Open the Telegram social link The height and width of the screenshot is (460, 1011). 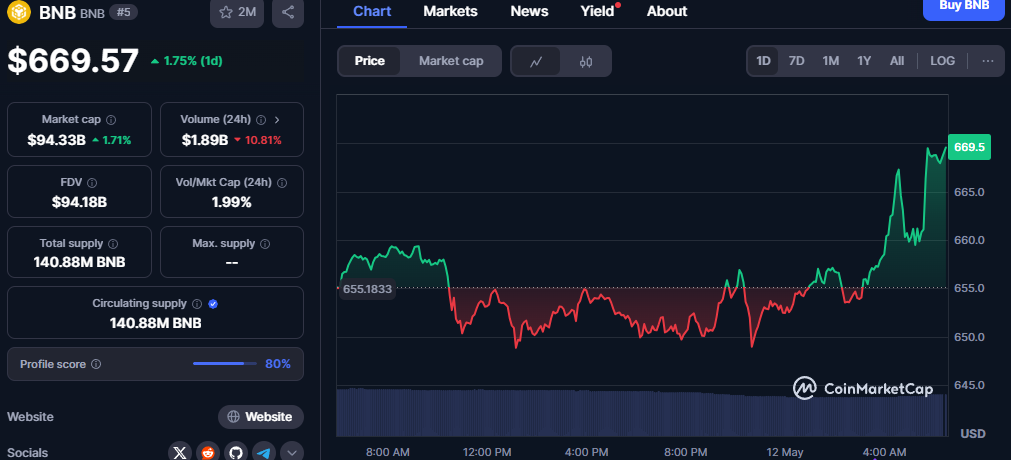click(264, 452)
